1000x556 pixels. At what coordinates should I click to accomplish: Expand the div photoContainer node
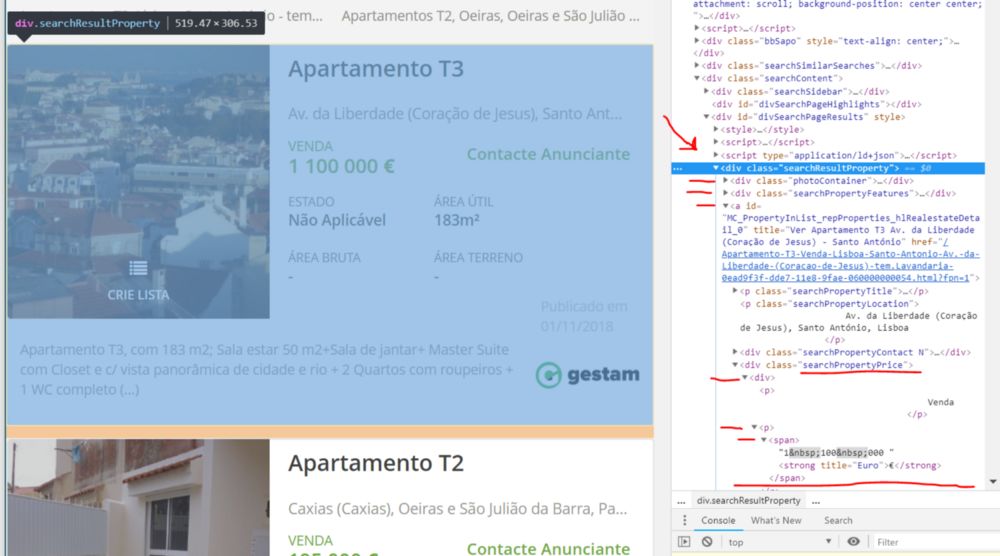point(725,181)
